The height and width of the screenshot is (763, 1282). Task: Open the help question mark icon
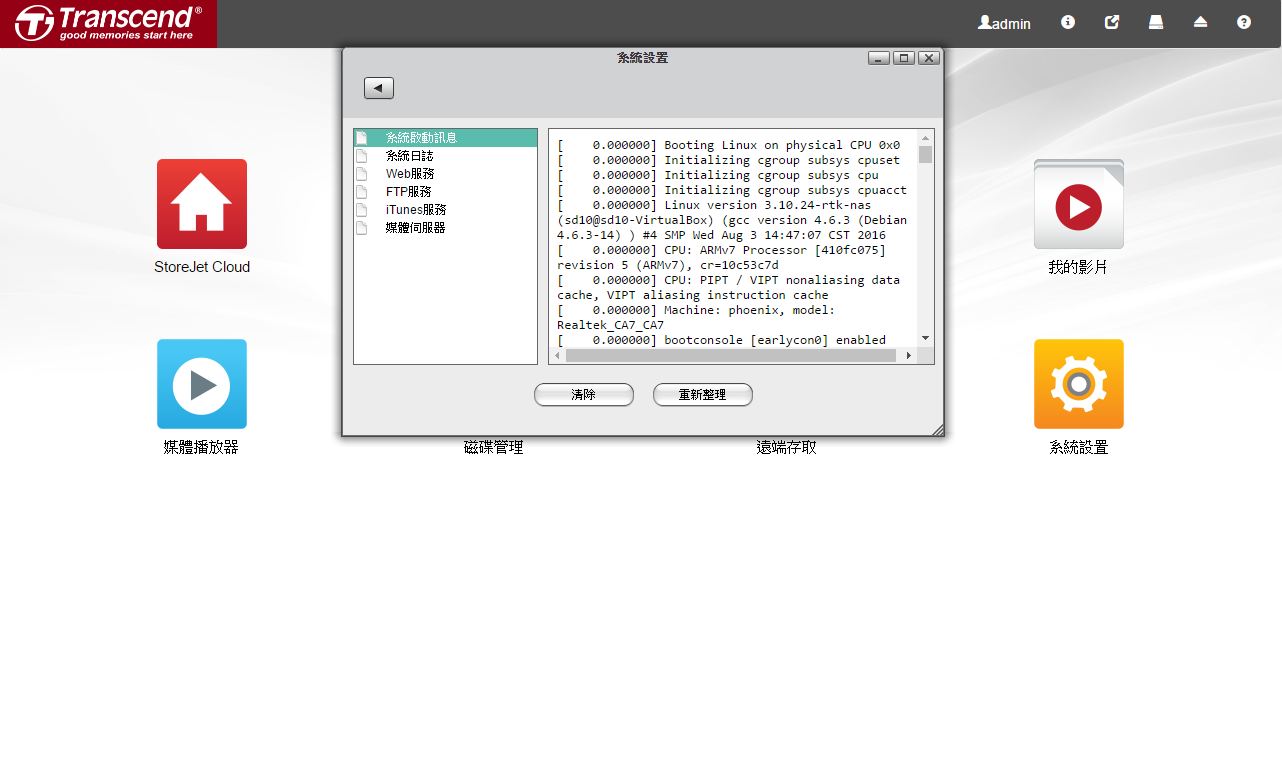pos(1244,22)
